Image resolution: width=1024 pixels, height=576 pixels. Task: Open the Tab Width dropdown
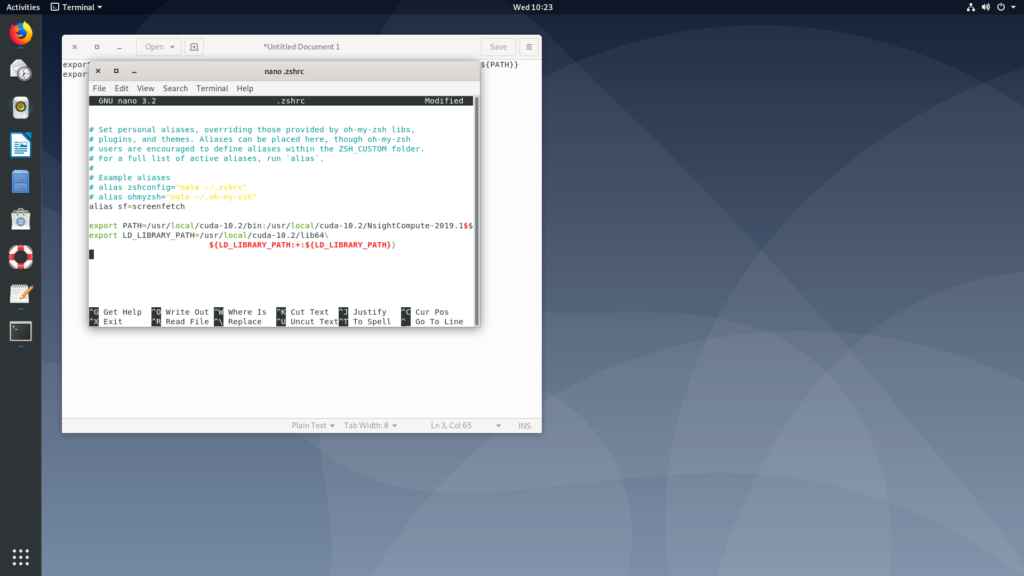tap(370, 426)
